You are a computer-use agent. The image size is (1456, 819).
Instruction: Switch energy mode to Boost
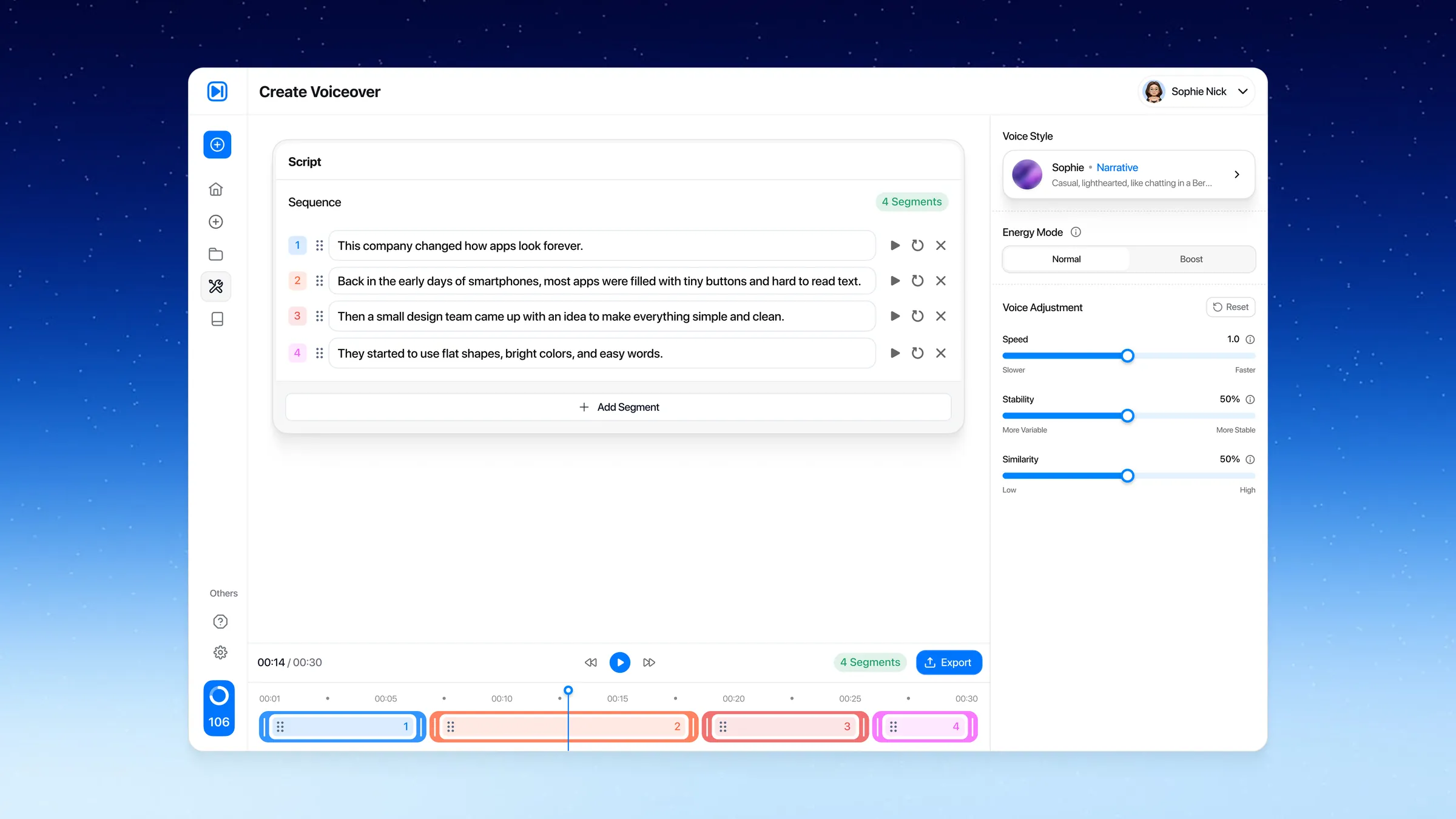point(1191,259)
